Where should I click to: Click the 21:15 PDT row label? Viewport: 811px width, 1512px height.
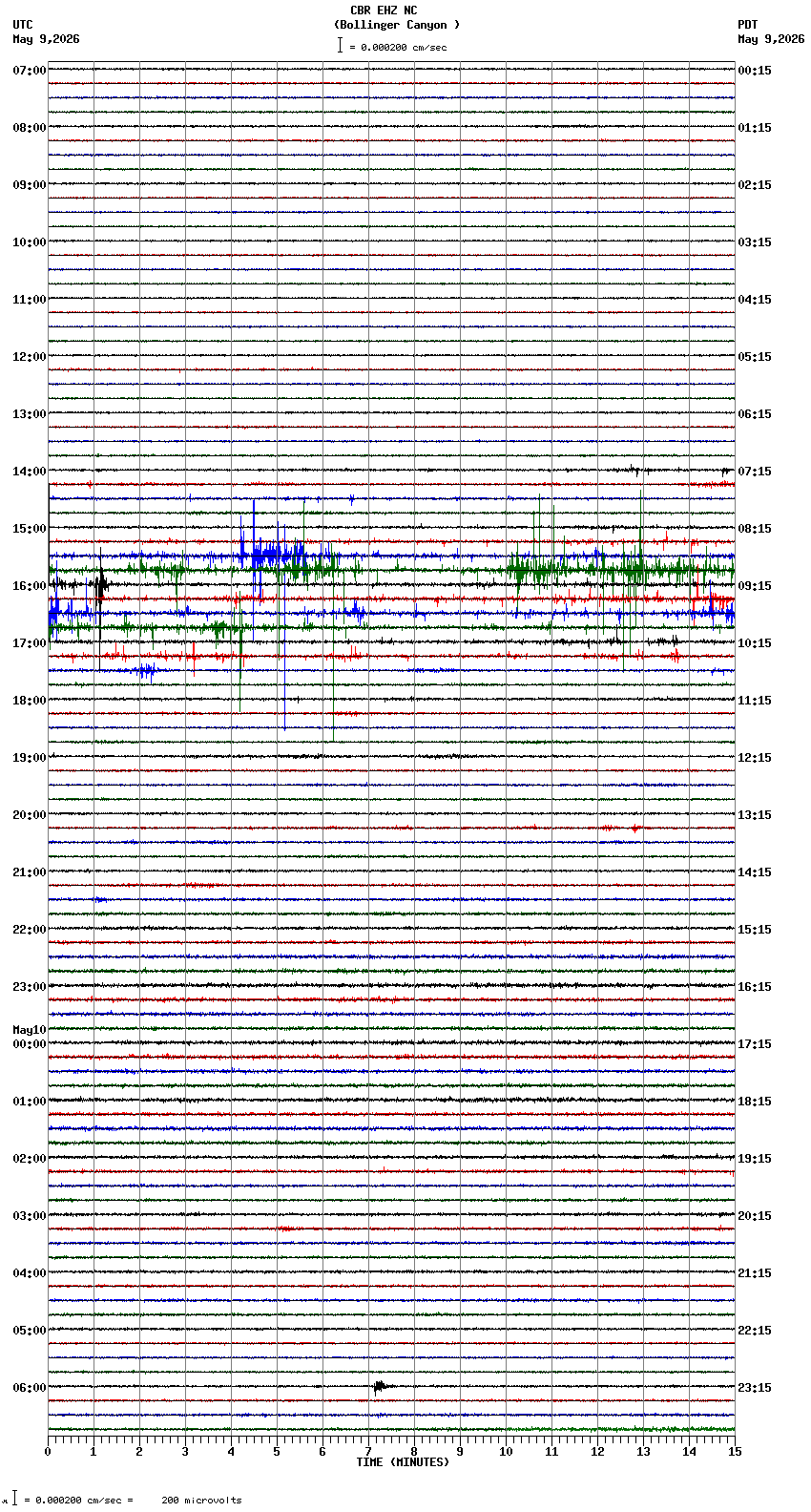[755, 1273]
